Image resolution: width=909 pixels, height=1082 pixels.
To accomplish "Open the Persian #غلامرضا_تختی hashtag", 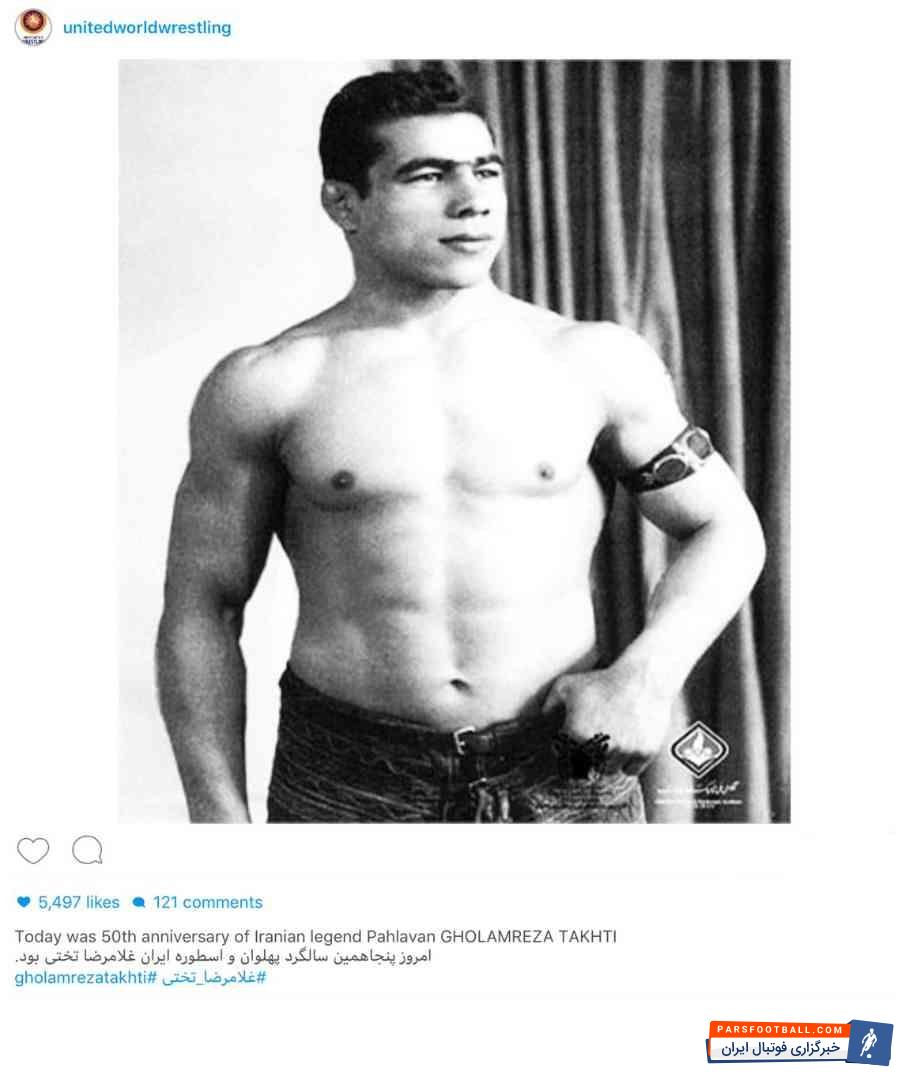I will 215,978.
